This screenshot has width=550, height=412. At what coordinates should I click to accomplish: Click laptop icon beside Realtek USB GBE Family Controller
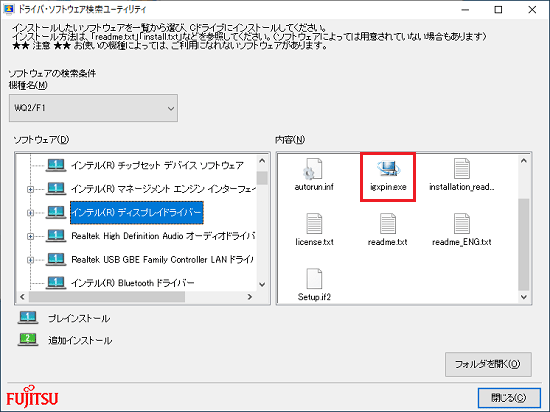tap(56, 259)
